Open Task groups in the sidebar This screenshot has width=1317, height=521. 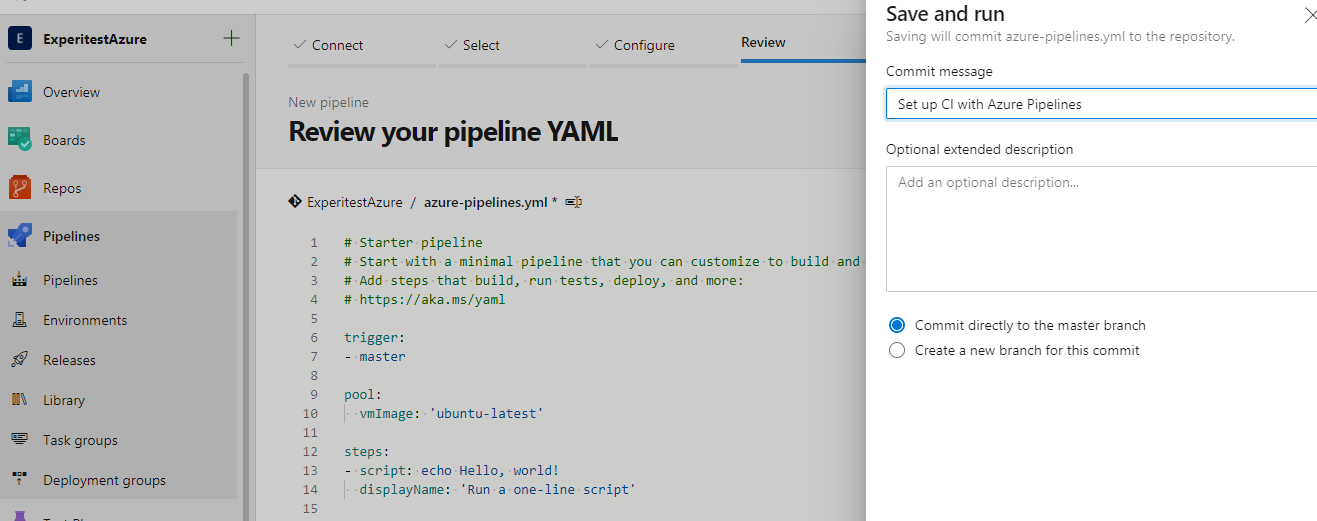pos(80,440)
